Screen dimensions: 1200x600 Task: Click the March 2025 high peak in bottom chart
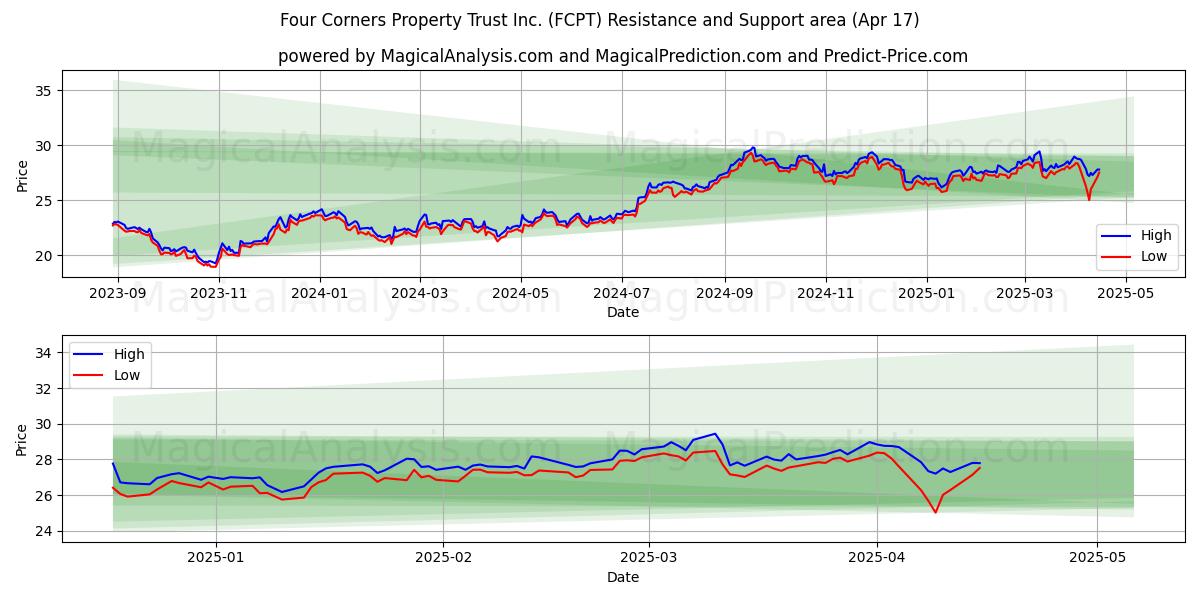(715, 434)
